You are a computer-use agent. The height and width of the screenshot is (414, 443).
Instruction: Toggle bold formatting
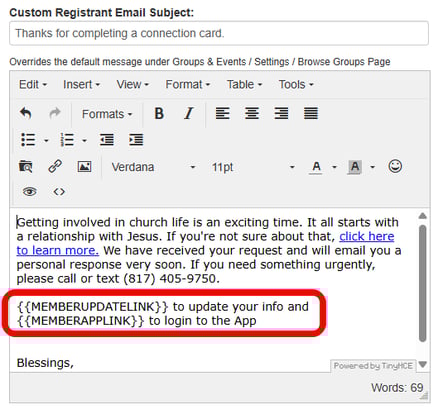(159, 113)
